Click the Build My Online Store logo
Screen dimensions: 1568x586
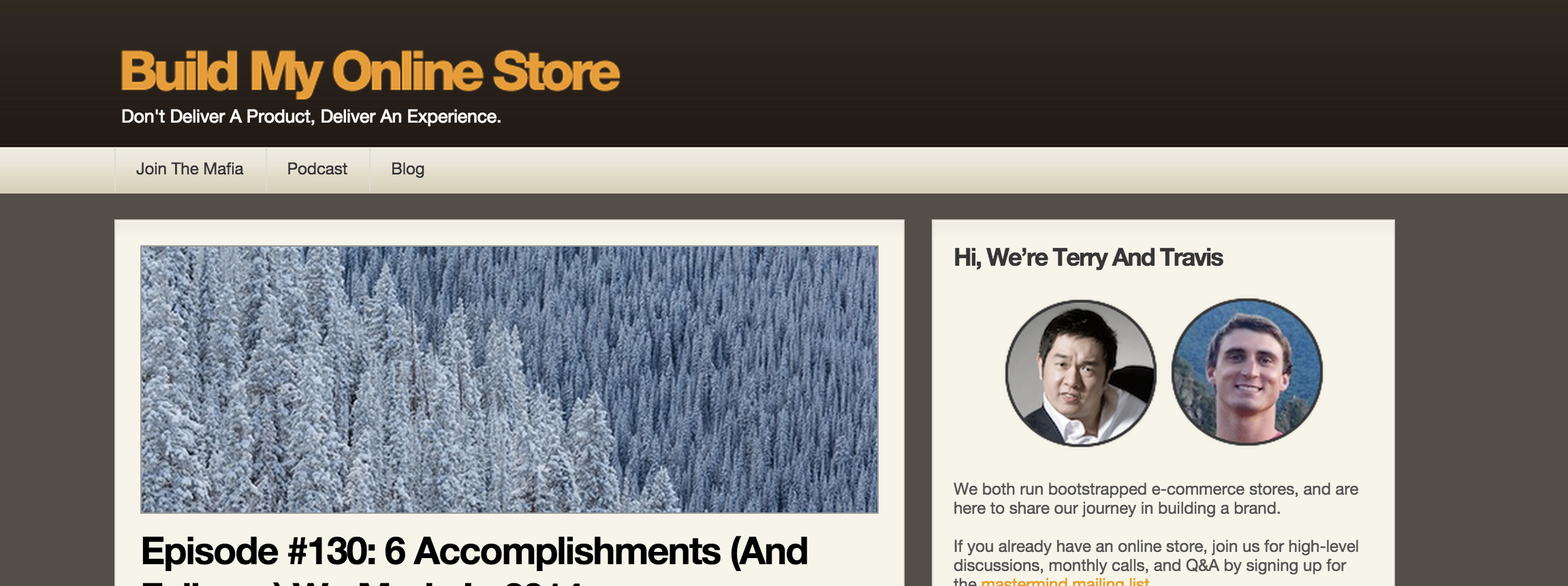point(370,72)
